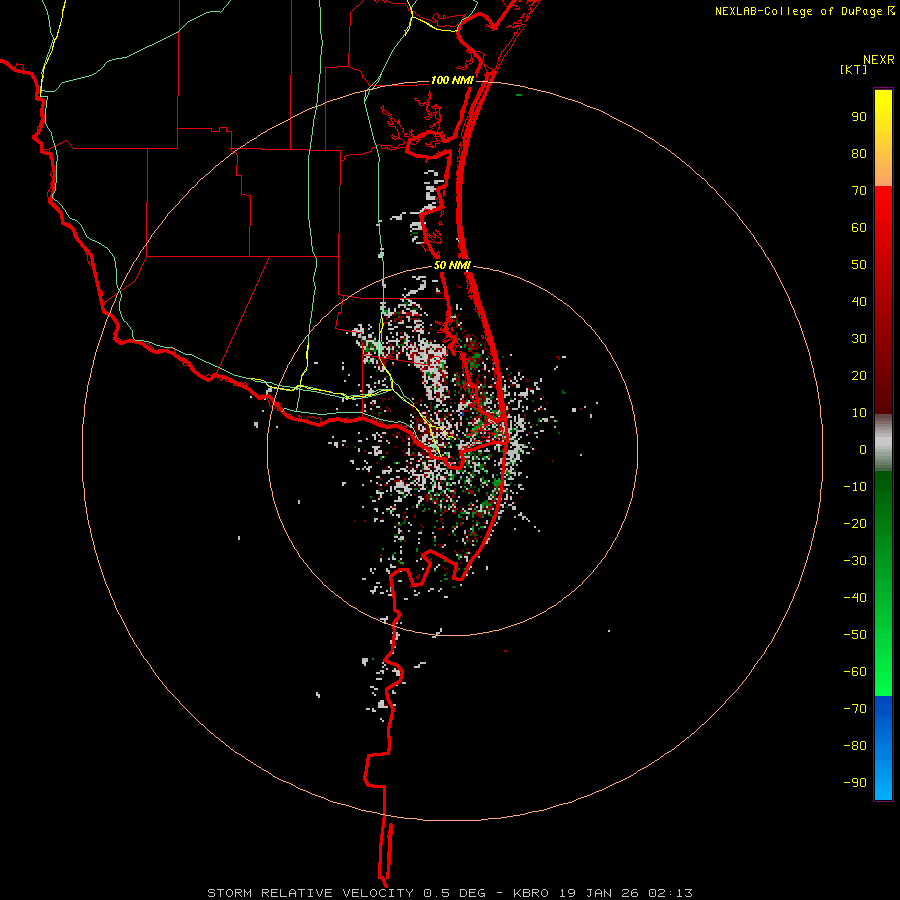The image size is (900, 900).
Task: Pick the positive 70 knot scale label
Action: pyautogui.click(x=859, y=191)
